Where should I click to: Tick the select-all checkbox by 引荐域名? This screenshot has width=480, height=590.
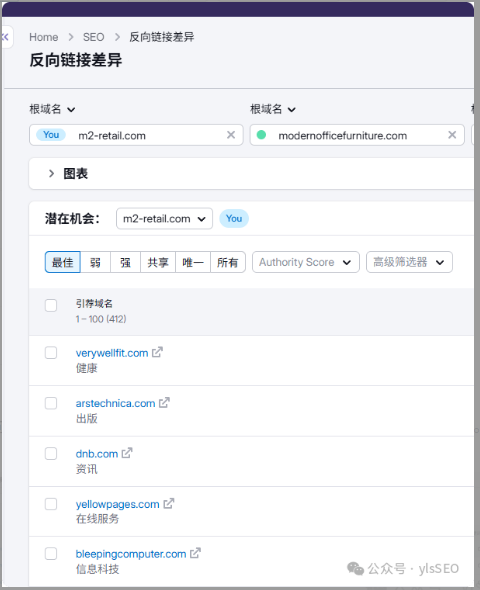(x=51, y=305)
